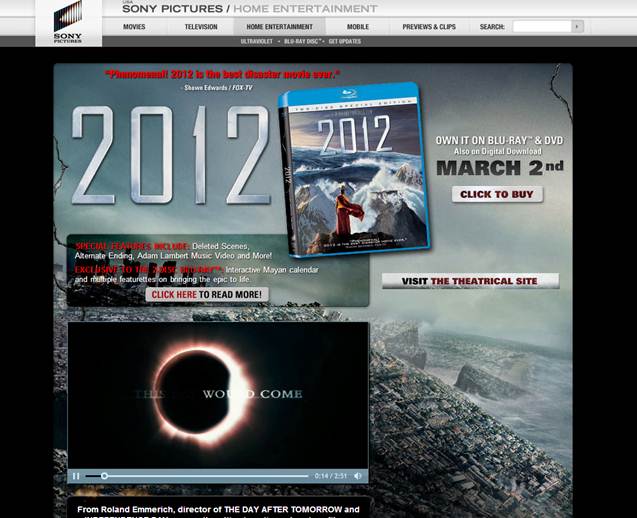
Task: Visit the theatrical site button
Action: (x=470, y=281)
